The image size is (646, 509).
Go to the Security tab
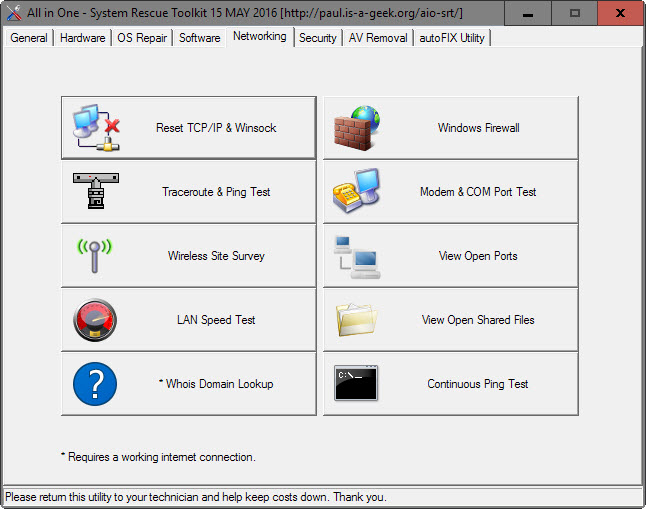[x=318, y=38]
